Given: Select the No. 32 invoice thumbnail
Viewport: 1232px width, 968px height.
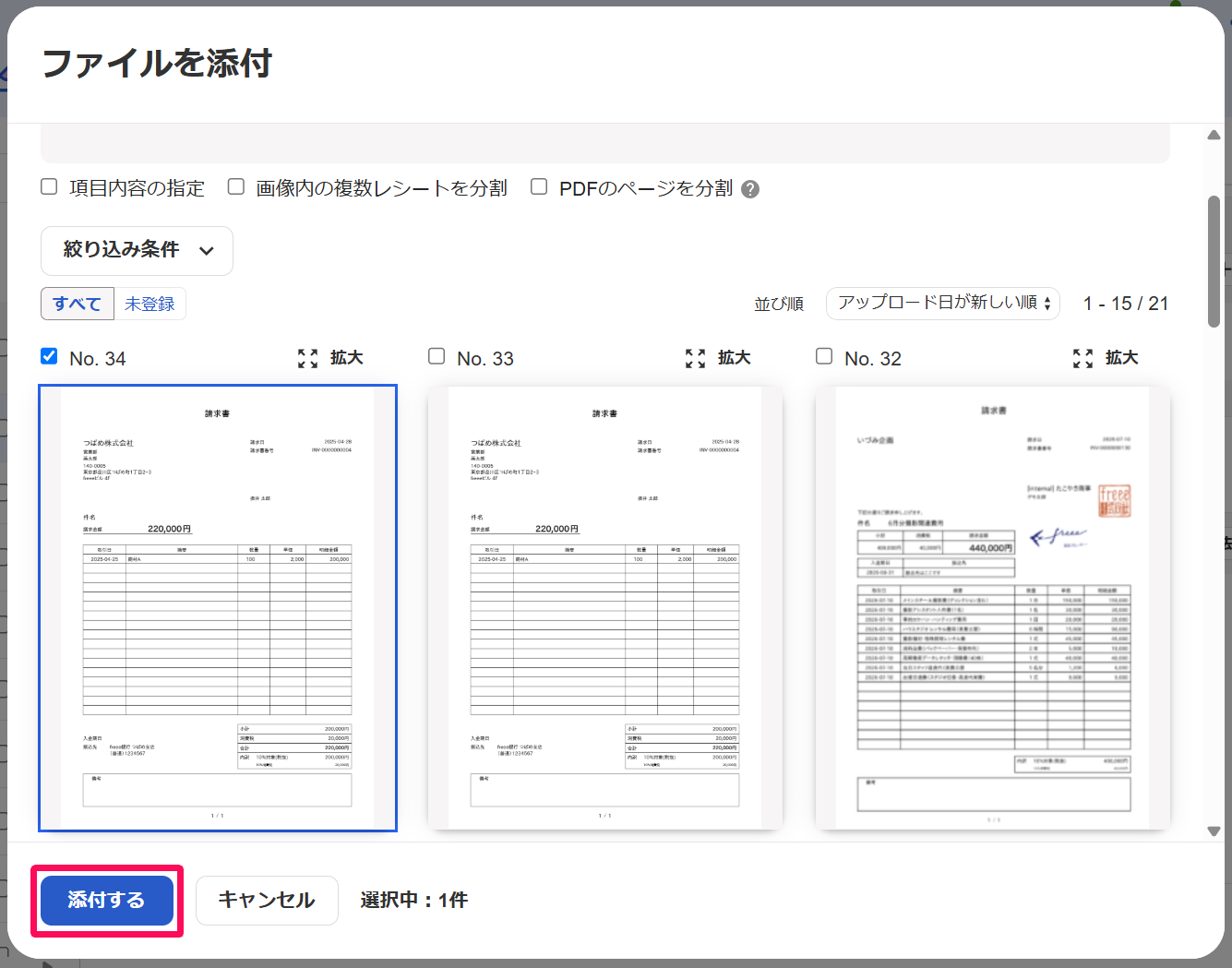Looking at the screenshot, I should click(993, 608).
